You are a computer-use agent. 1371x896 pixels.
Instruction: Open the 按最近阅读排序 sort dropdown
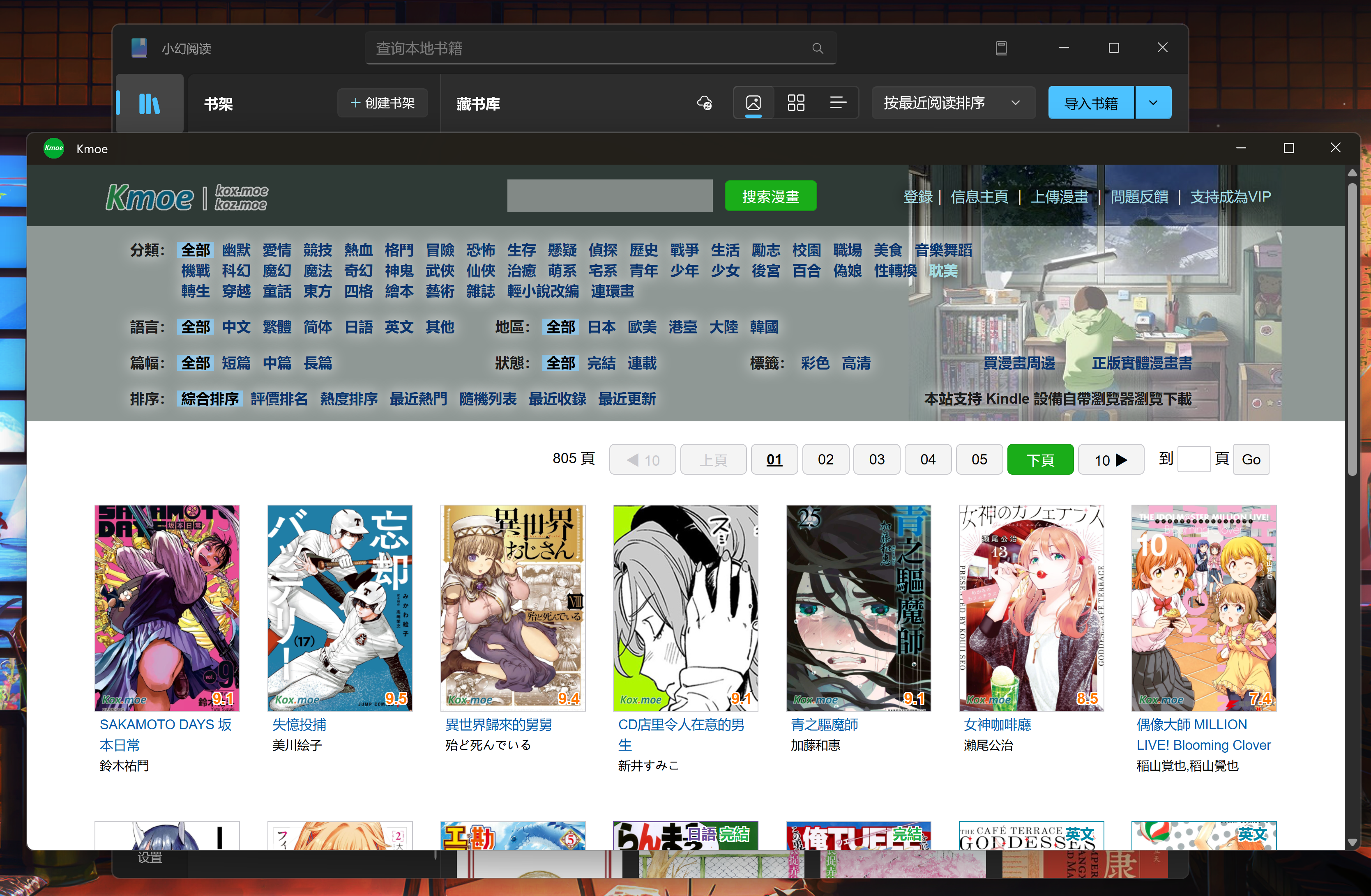coord(953,103)
